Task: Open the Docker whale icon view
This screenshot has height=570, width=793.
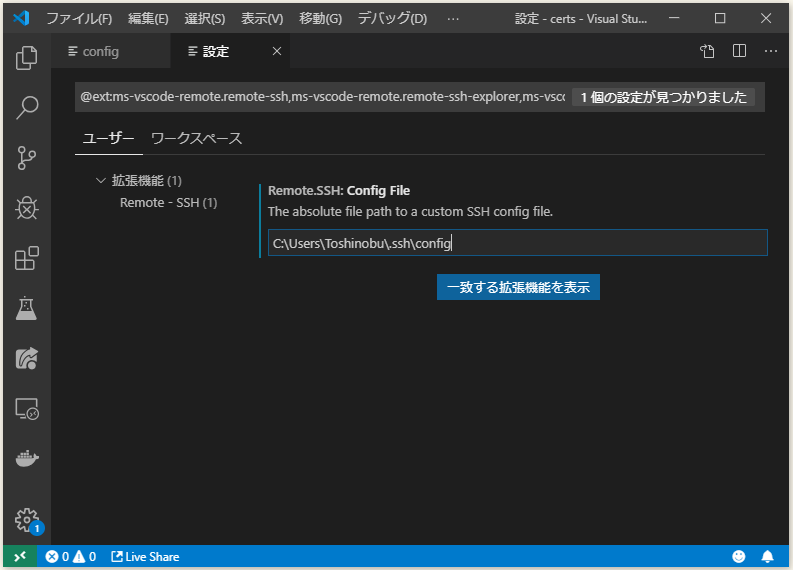Action: point(26,458)
